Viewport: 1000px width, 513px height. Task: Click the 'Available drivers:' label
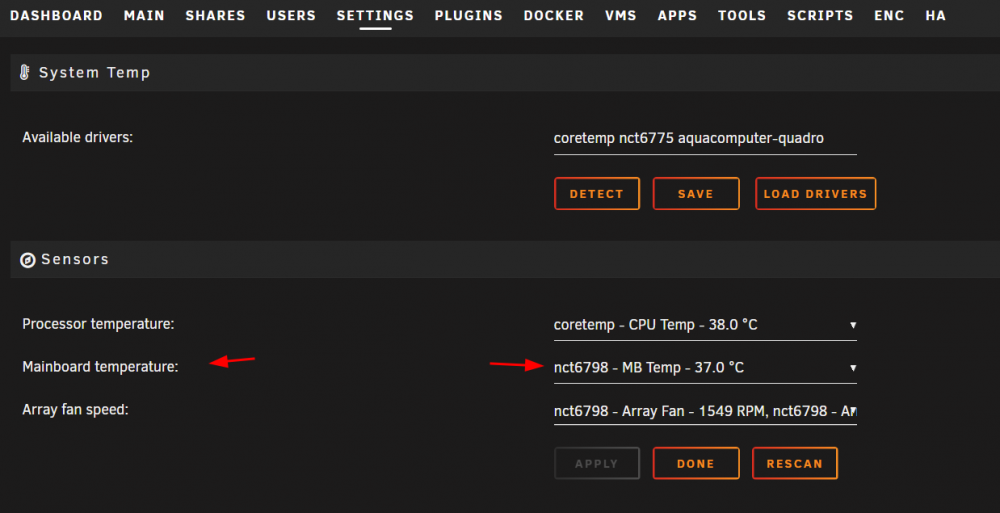point(78,137)
